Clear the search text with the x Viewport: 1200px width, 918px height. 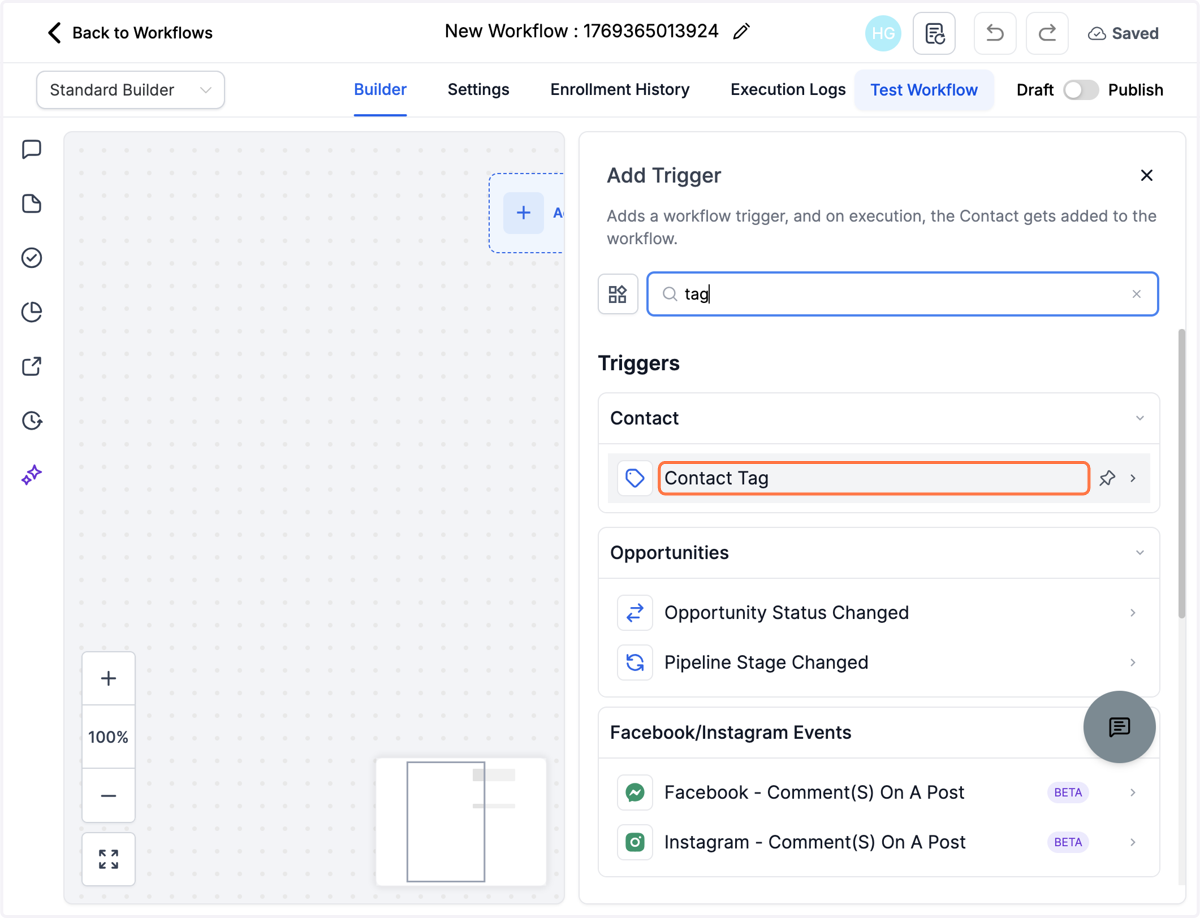click(x=1136, y=294)
